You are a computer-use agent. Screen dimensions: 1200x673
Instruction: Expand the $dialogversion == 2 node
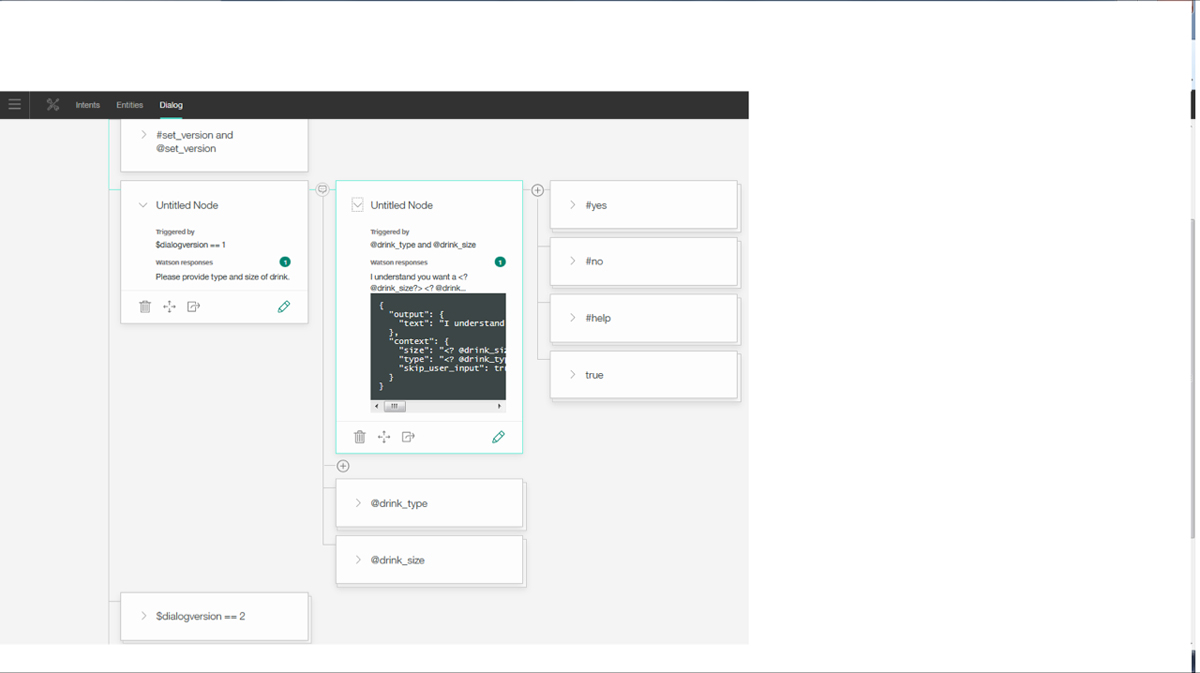pos(144,616)
